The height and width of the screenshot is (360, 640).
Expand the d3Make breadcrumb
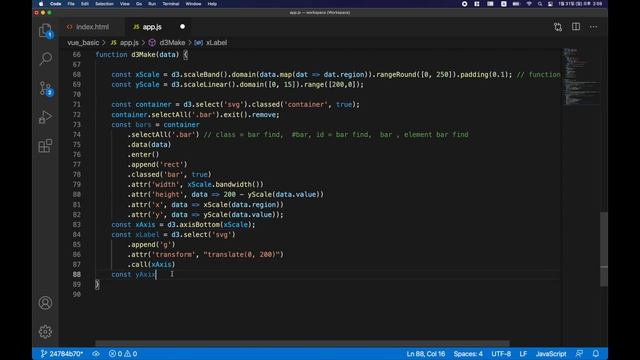pos(167,42)
